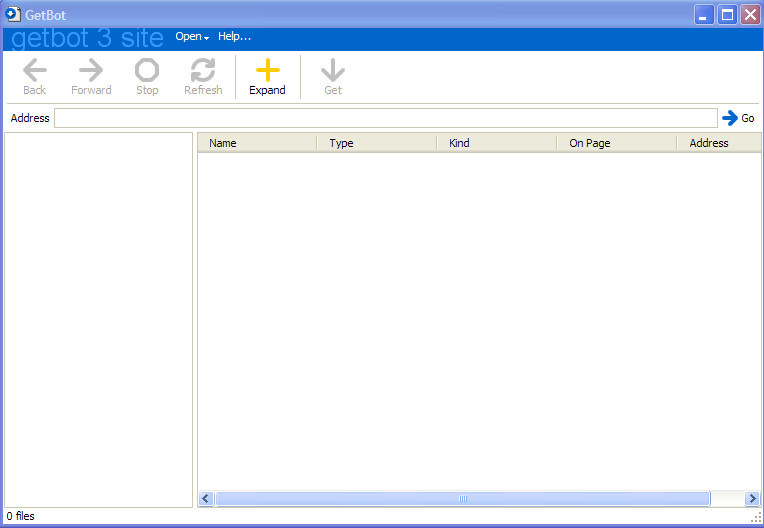Sort by the Type column header
764x528 pixels.
(x=377, y=143)
